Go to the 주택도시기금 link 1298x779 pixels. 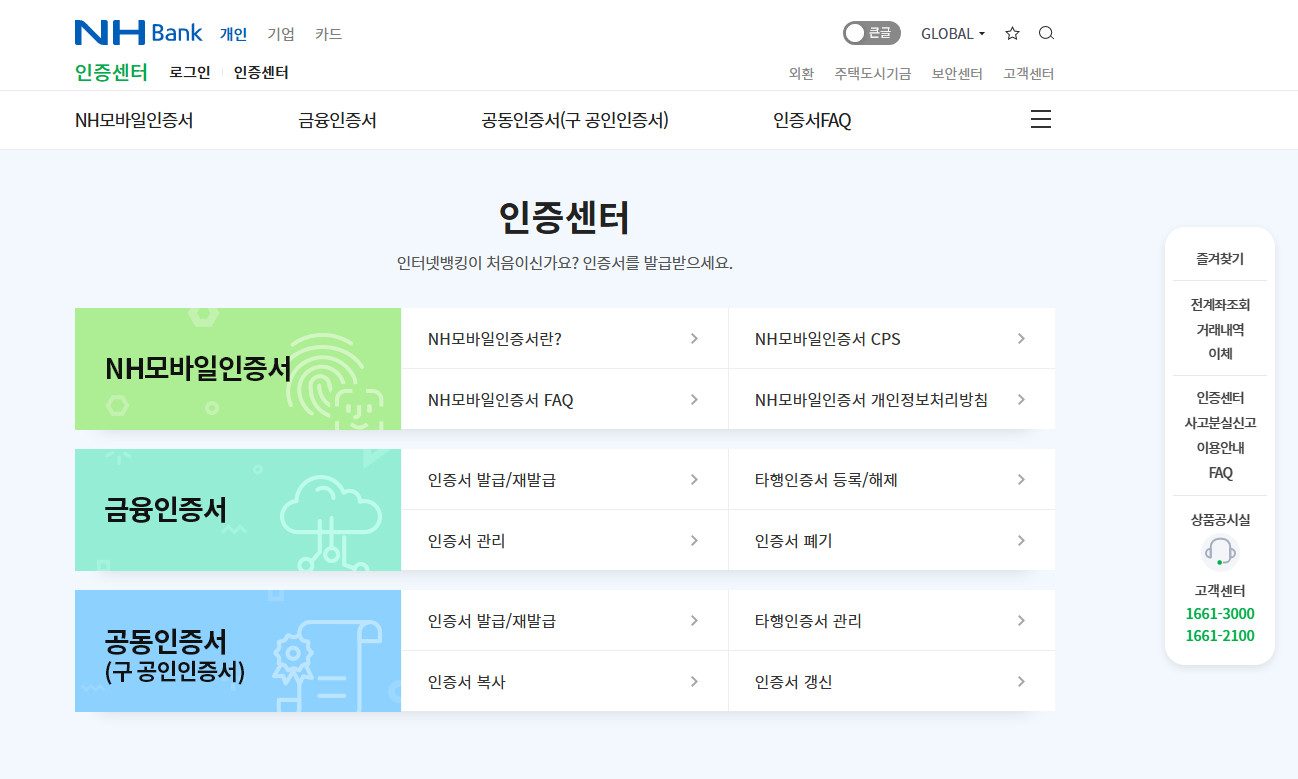873,73
